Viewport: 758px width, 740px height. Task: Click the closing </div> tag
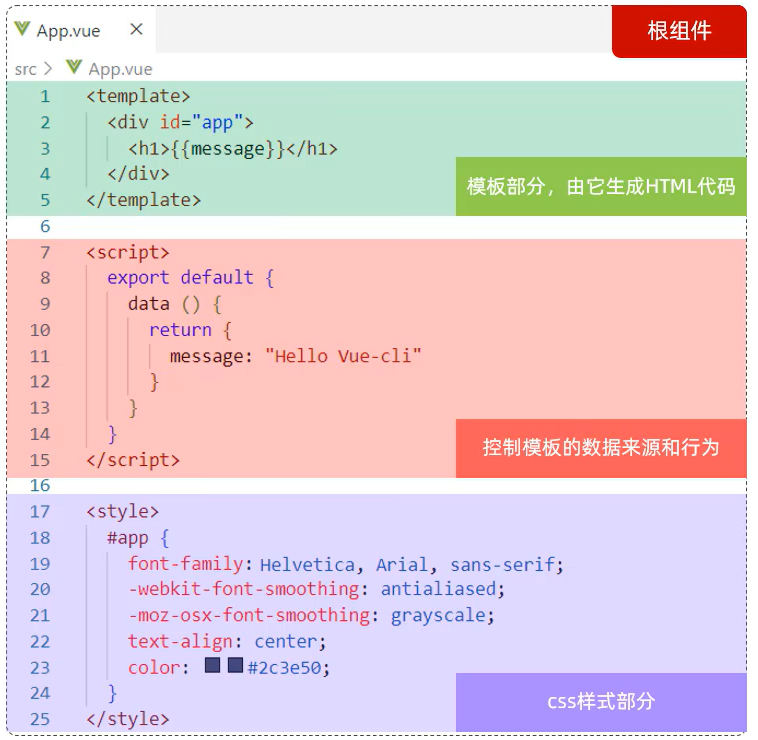138,174
